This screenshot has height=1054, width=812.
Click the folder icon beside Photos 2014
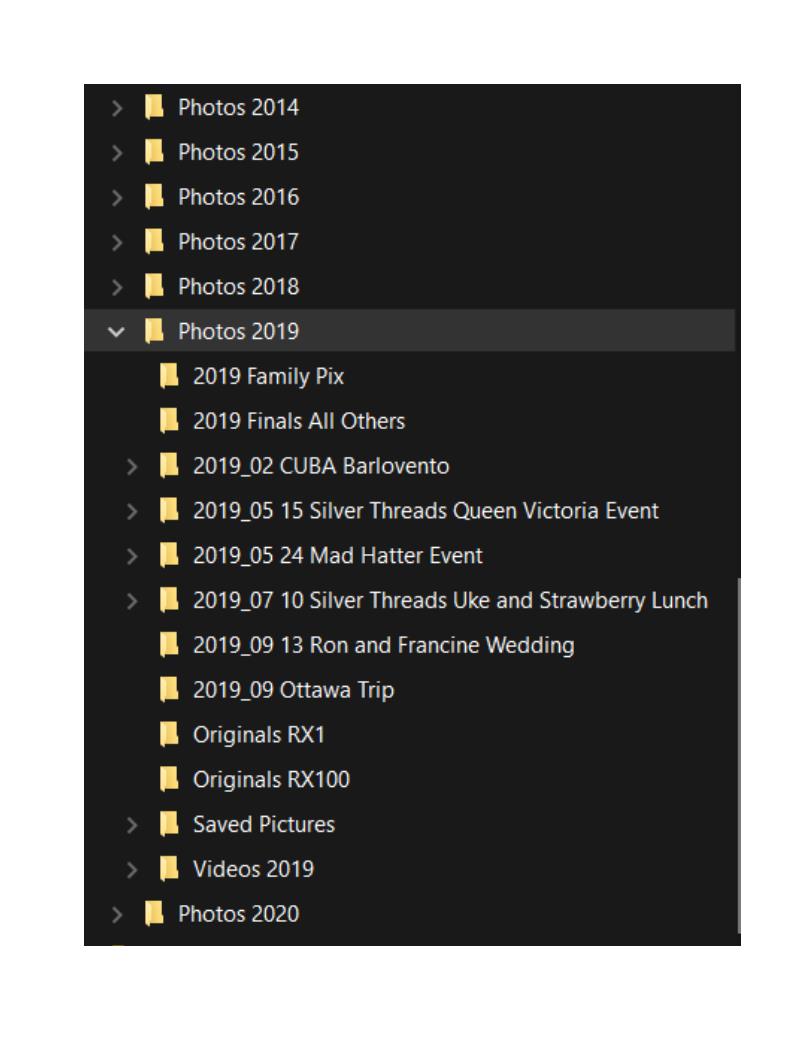point(154,108)
